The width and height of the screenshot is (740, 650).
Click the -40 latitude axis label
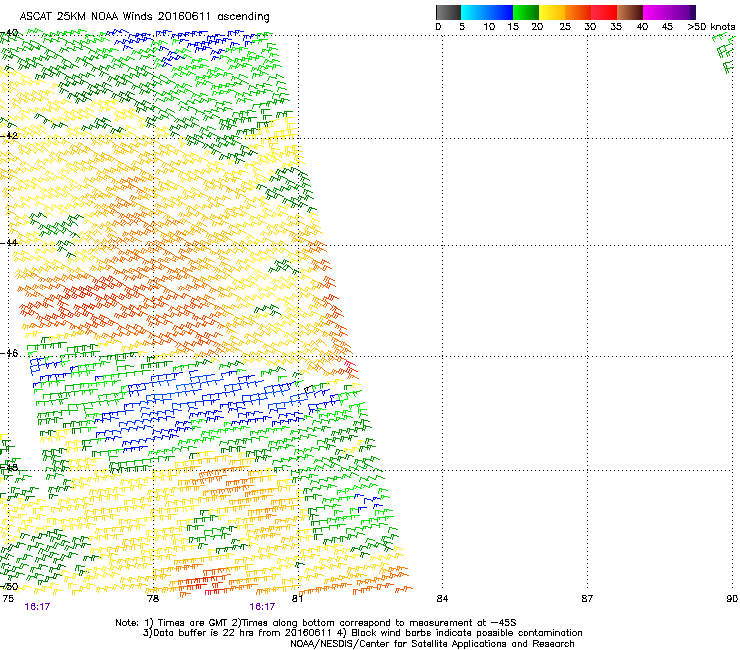click(9, 33)
